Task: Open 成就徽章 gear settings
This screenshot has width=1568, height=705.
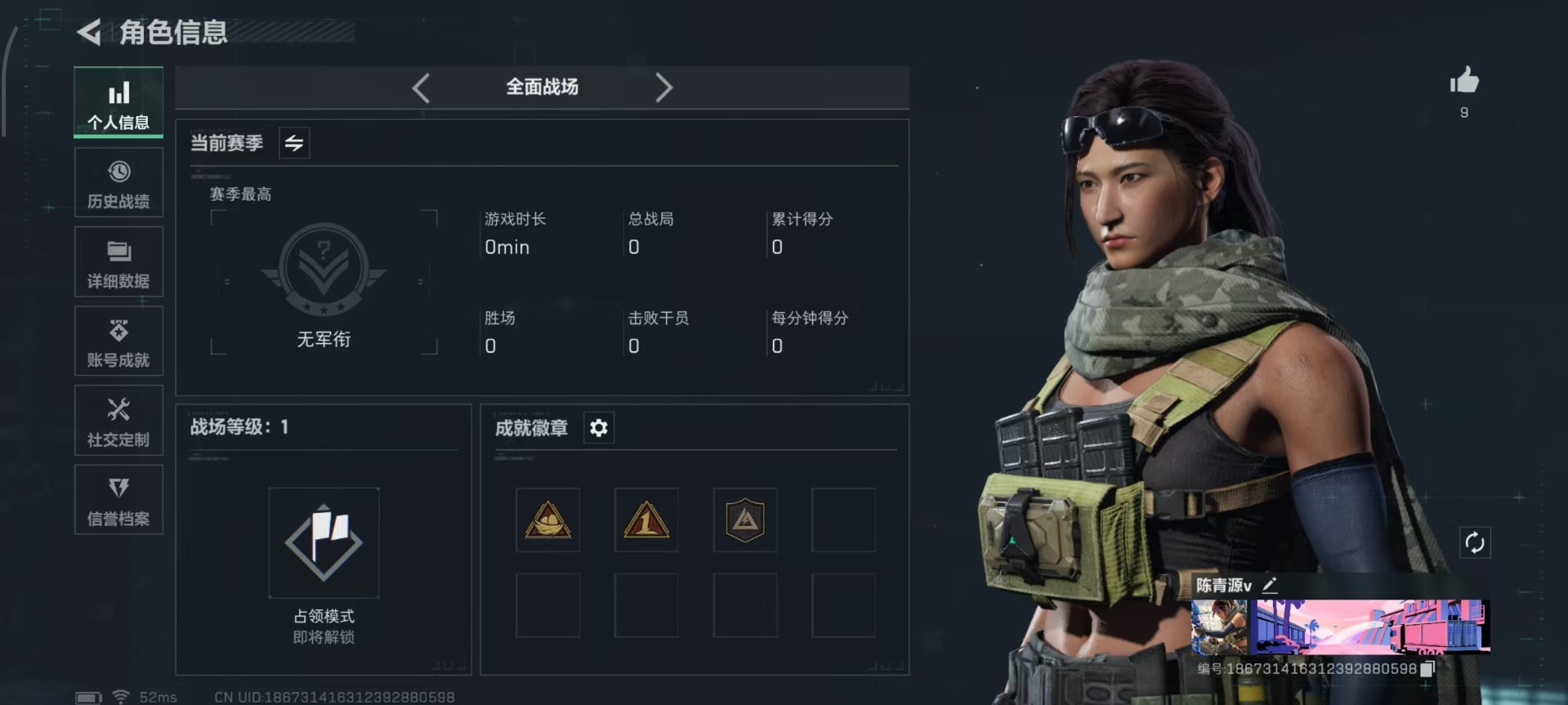Action: click(599, 427)
